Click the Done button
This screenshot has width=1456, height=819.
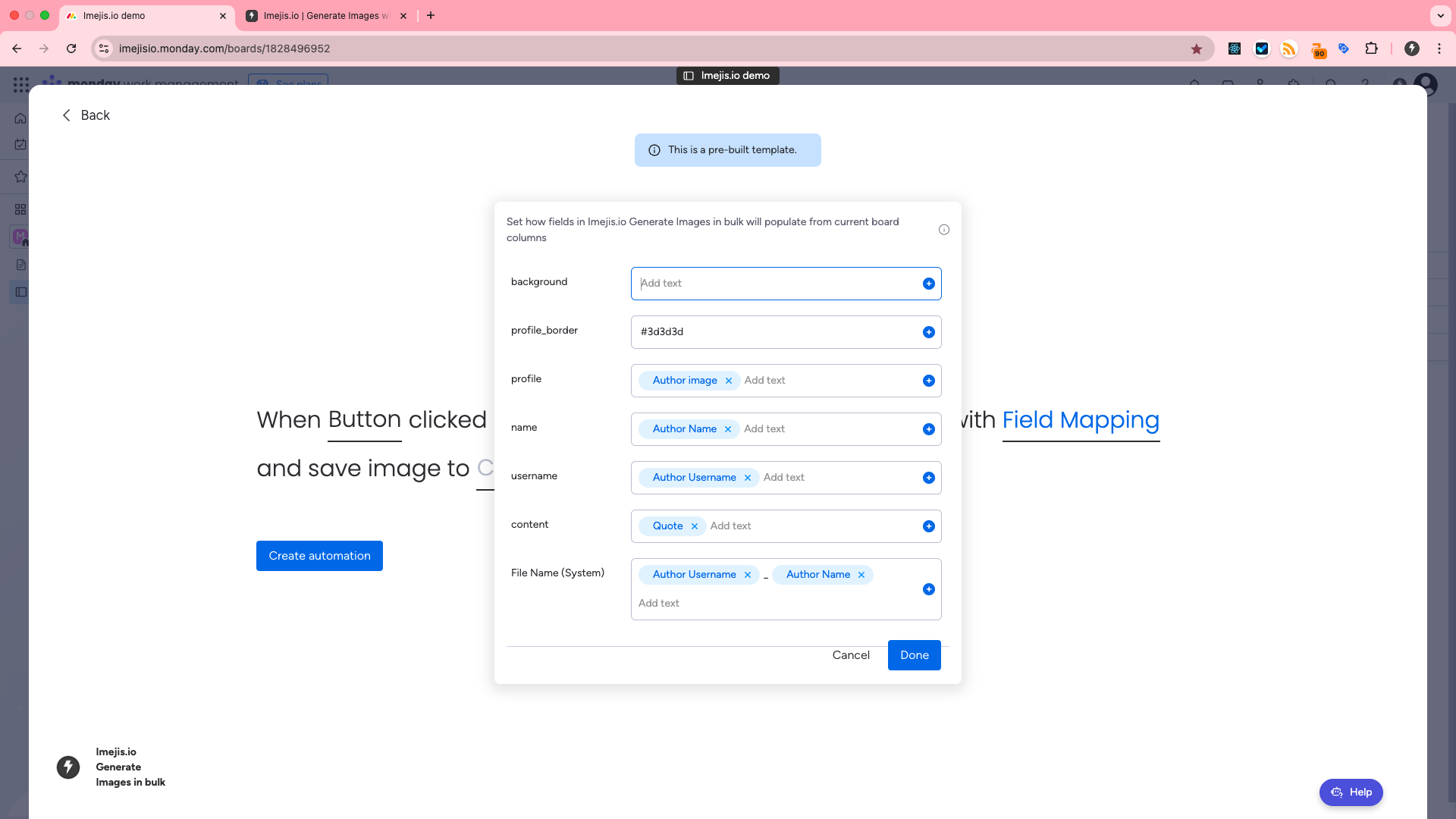coord(915,655)
